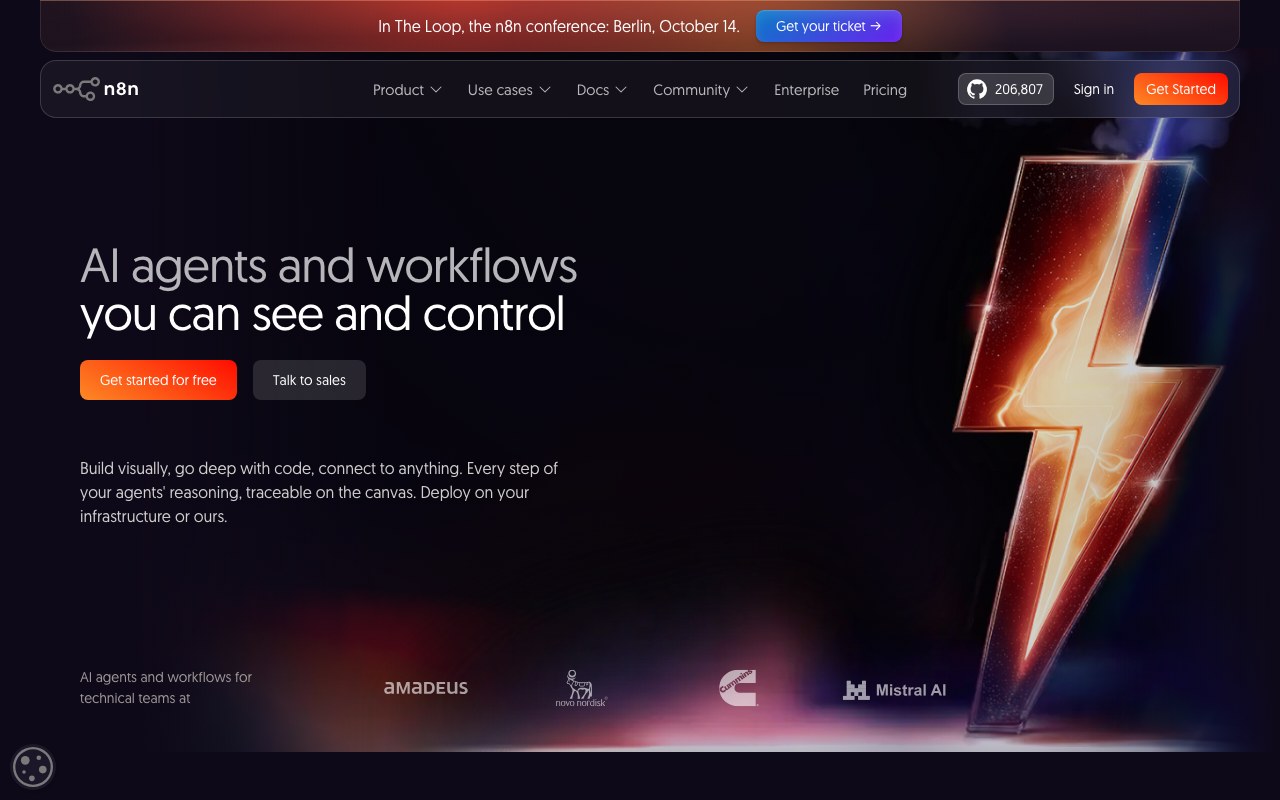Click the Sign in link
Image resolution: width=1280 pixels, height=800 pixels.
point(1093,89)
